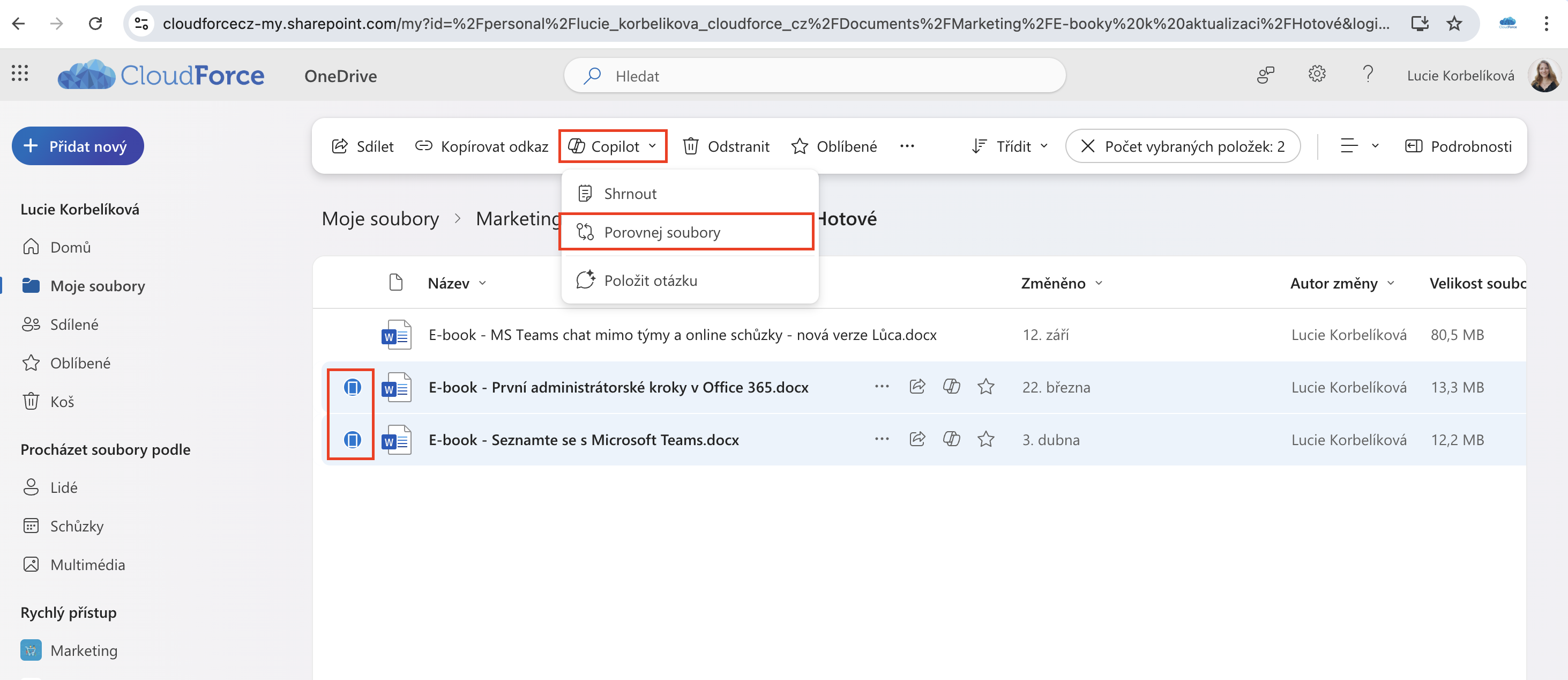Open Oblíbené in sidebar
Image resolution: width=1568 pixels, height=680 pixels.
tap(66, 363)
